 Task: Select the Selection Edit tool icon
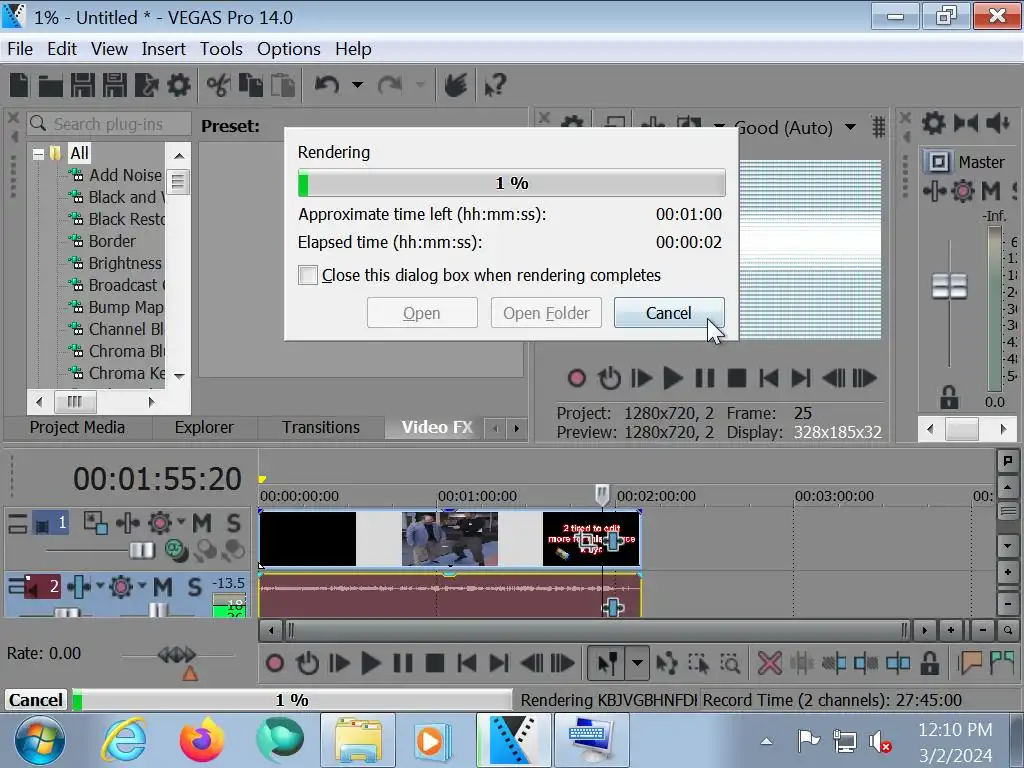coord(698,664)
